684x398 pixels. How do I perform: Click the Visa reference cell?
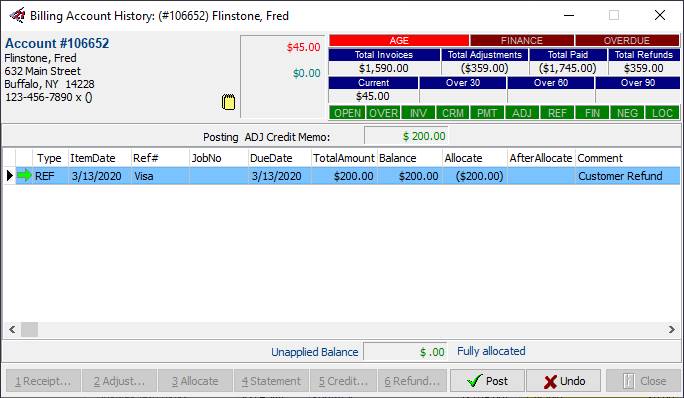pos(160,176)
